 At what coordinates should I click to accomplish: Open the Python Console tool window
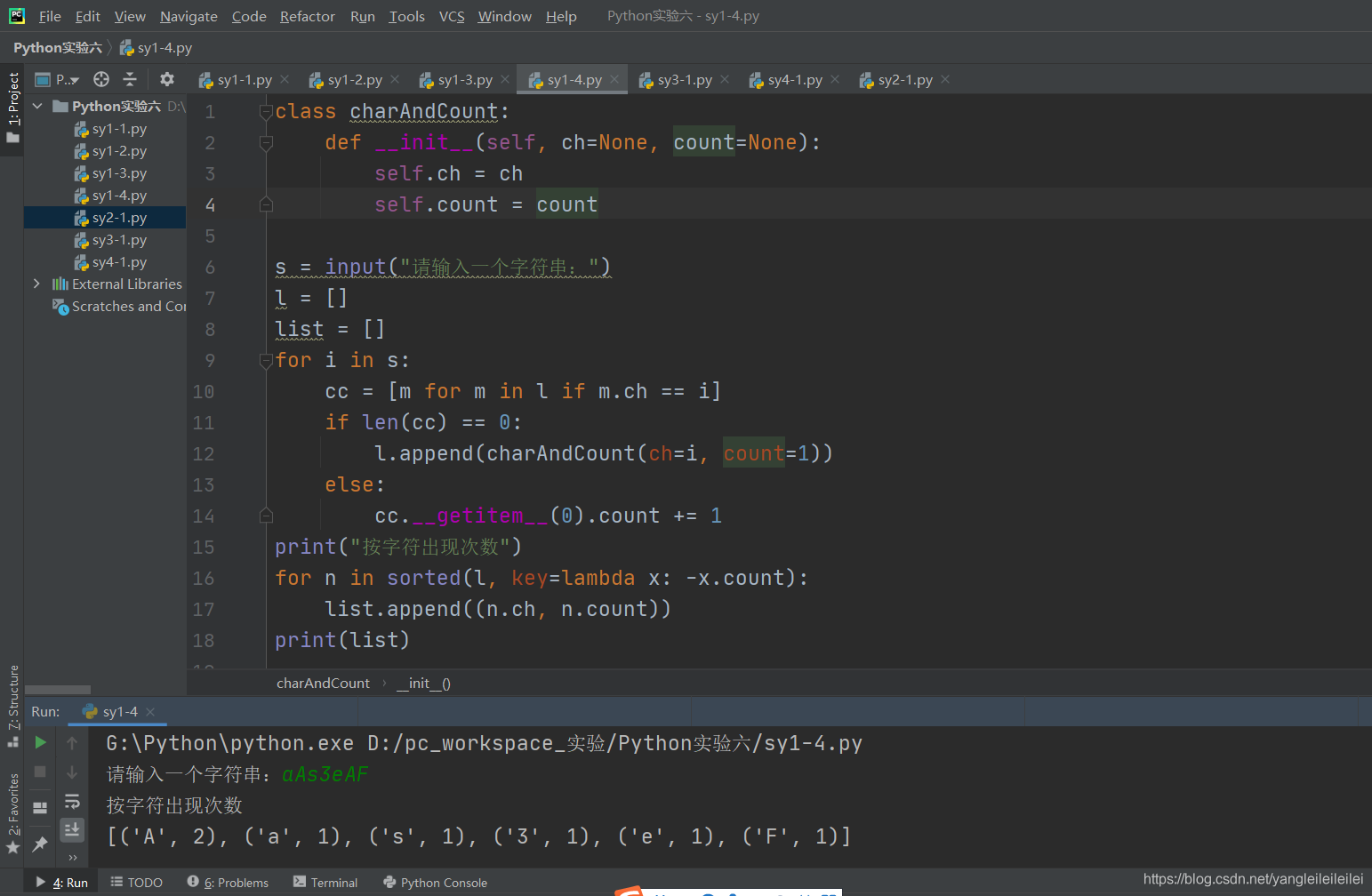click(x=435, y=883)
